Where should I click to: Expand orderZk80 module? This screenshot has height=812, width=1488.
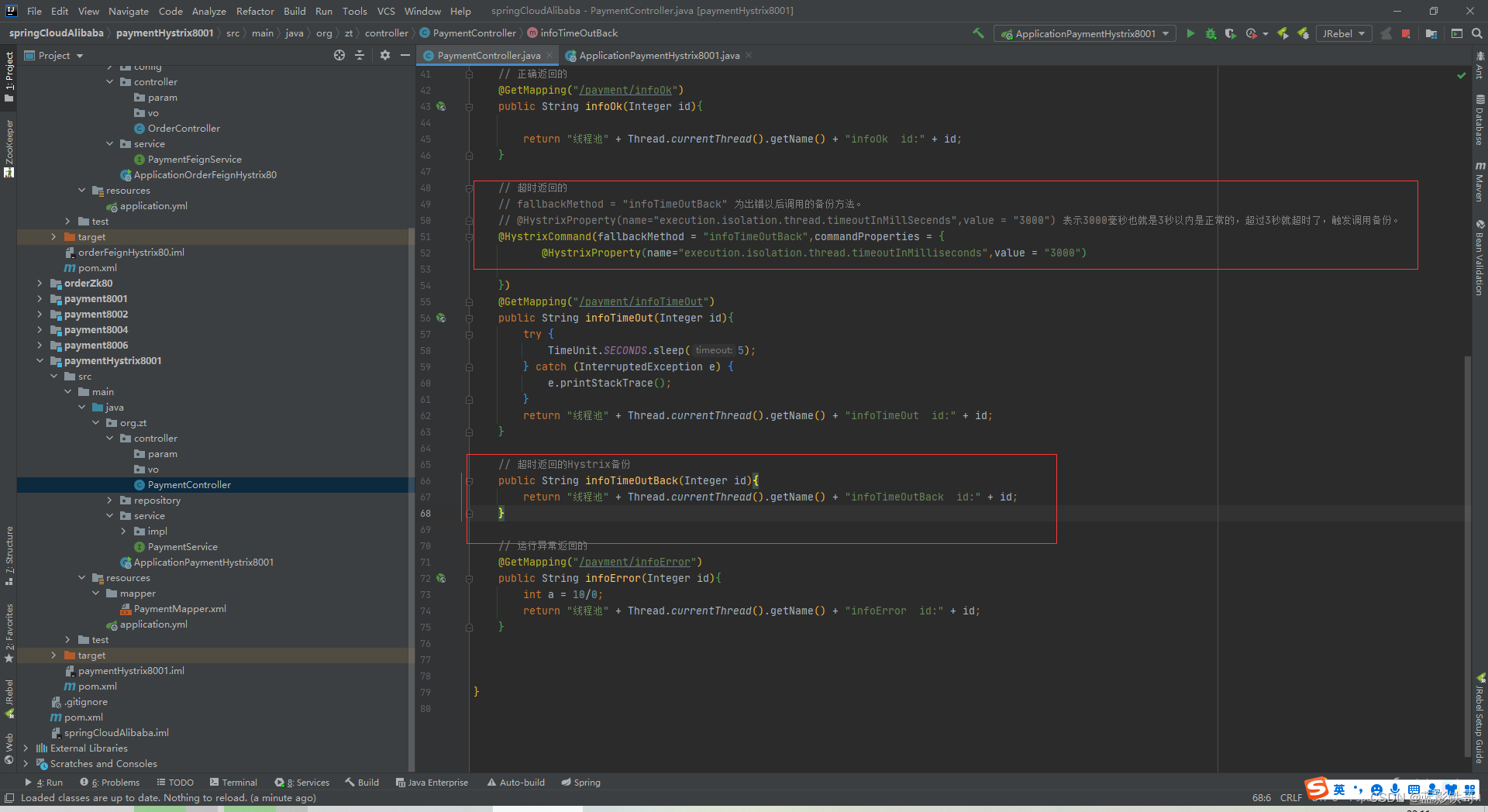coord(40,283)
